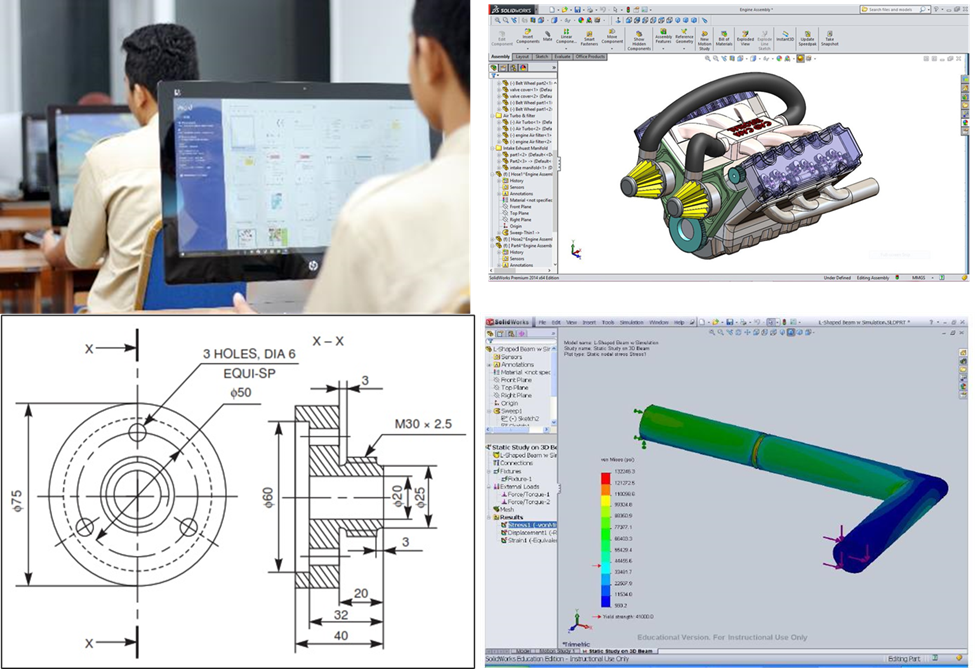
Task: Collapse the Air Turbo & filter folder
Action: (494, 116)
